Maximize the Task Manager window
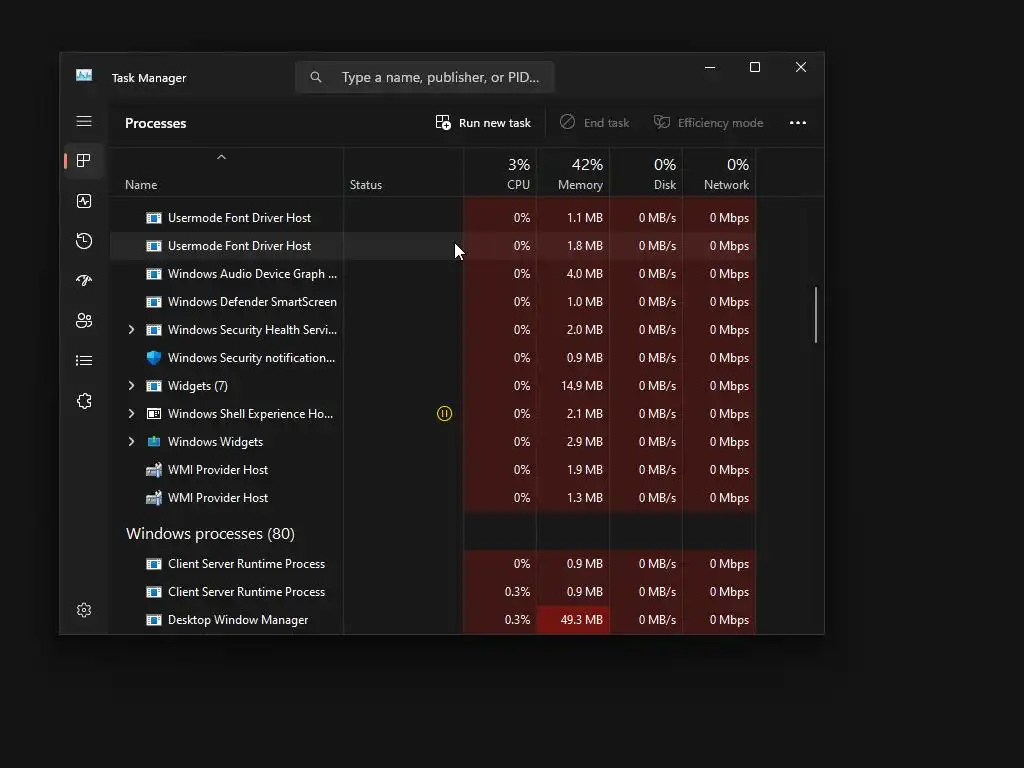1024x768 pixels. 755,67
